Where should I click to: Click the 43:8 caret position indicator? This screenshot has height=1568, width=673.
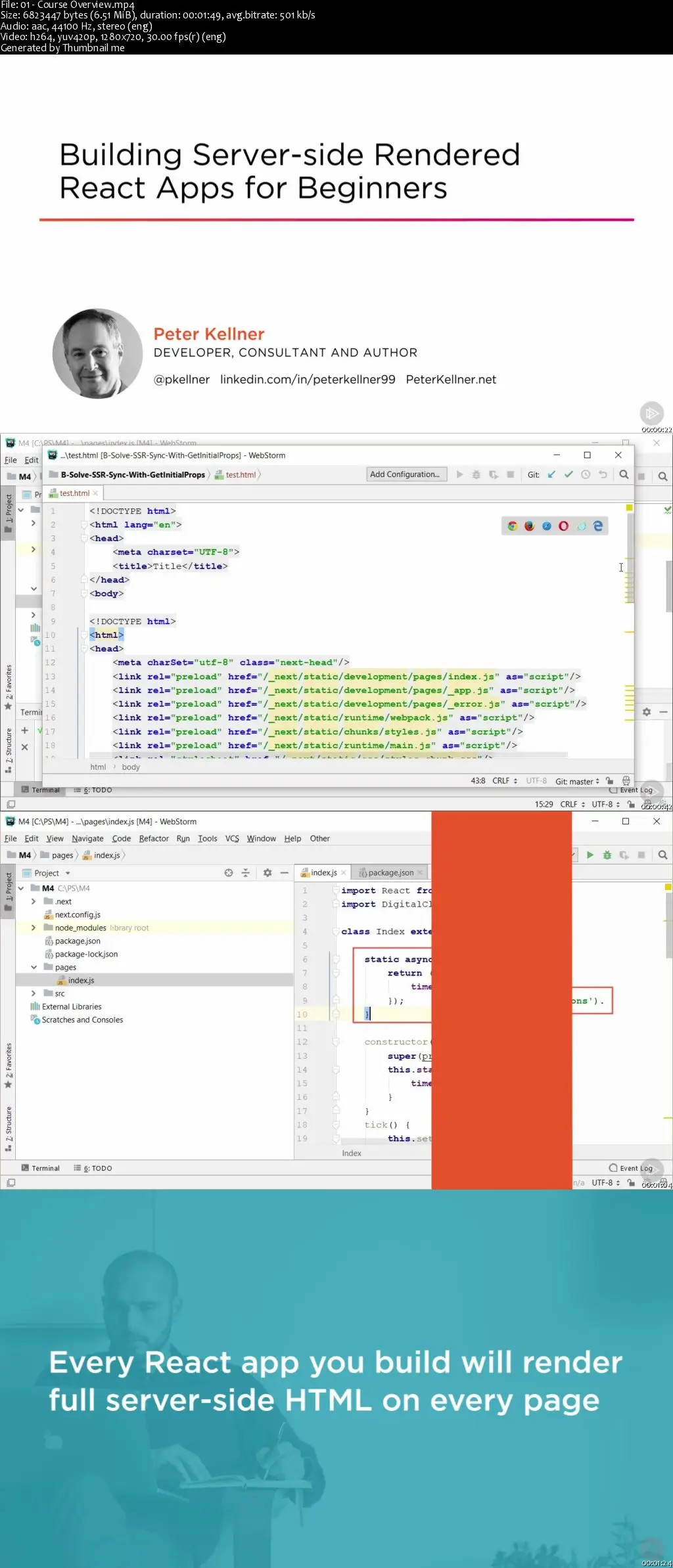(478, 781)
